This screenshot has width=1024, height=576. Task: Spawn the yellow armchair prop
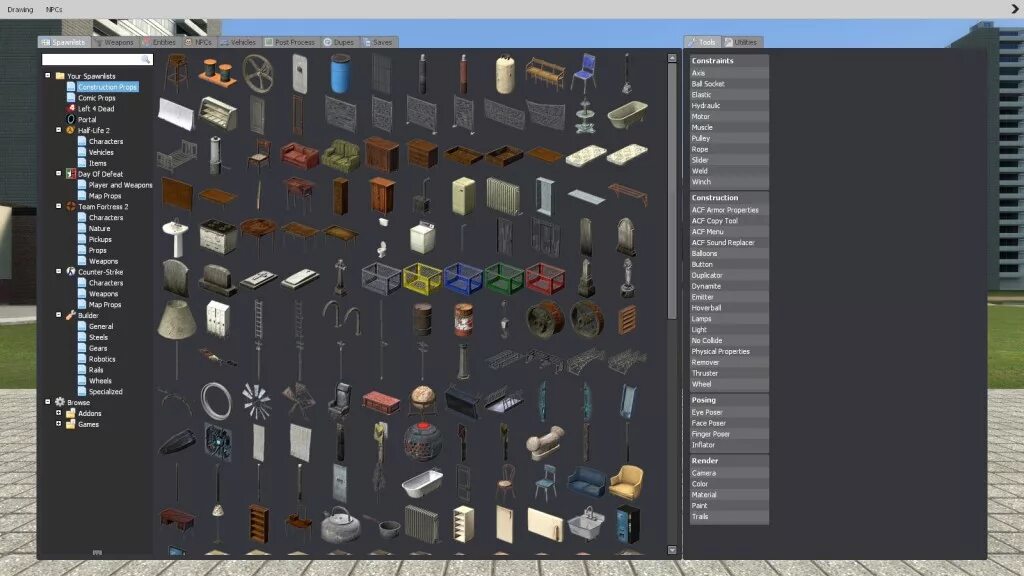pos(627,482)
